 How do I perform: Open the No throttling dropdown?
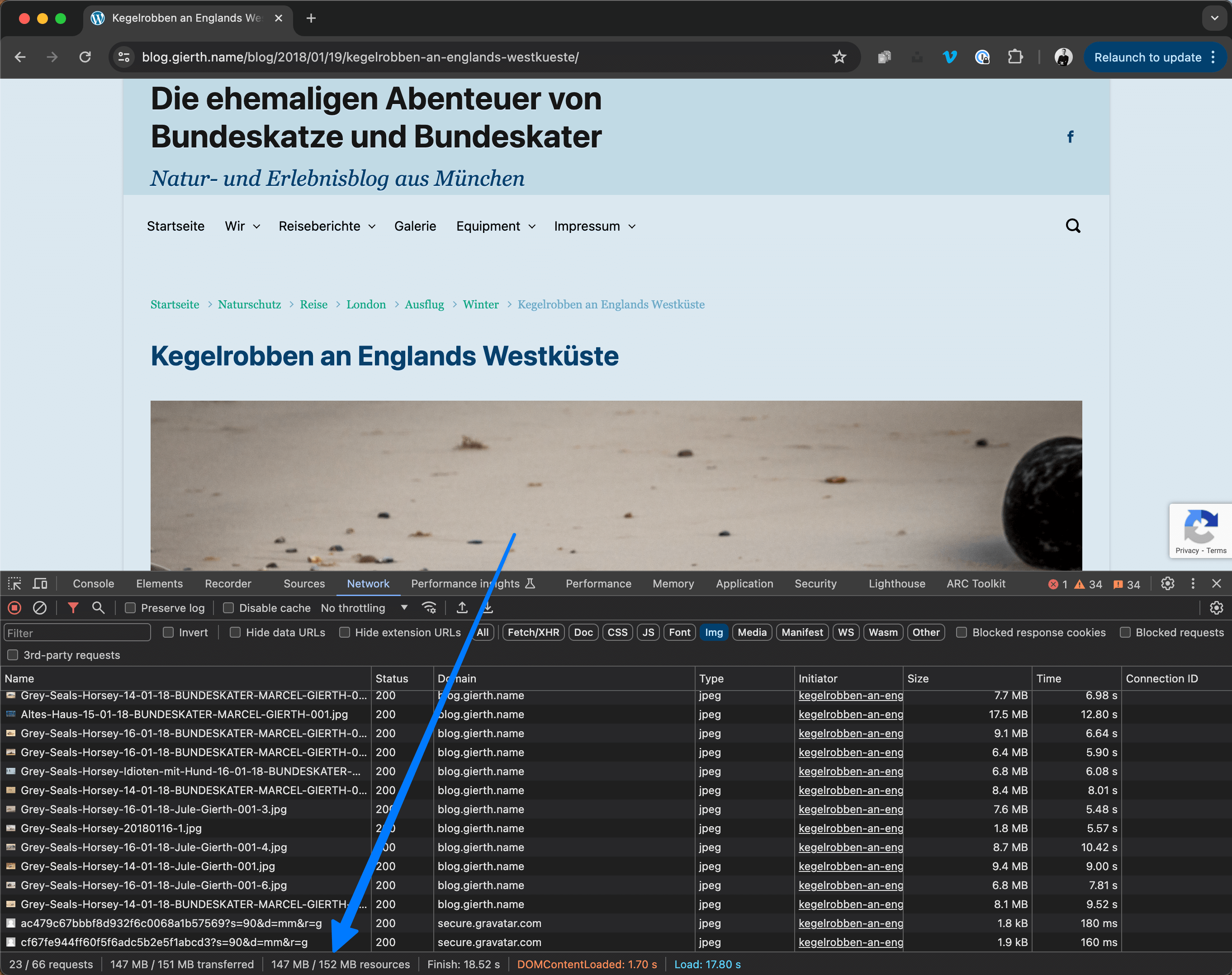coord(364,609)
